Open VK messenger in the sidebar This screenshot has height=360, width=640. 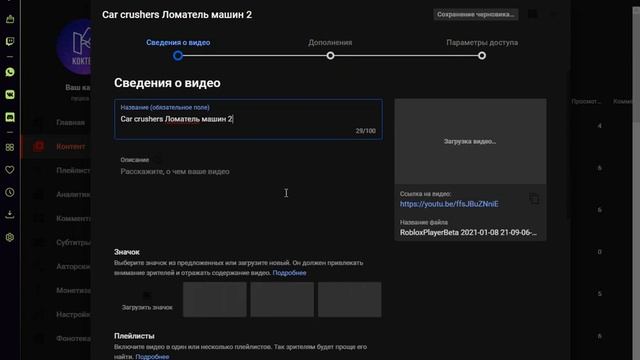click(10, 95)
